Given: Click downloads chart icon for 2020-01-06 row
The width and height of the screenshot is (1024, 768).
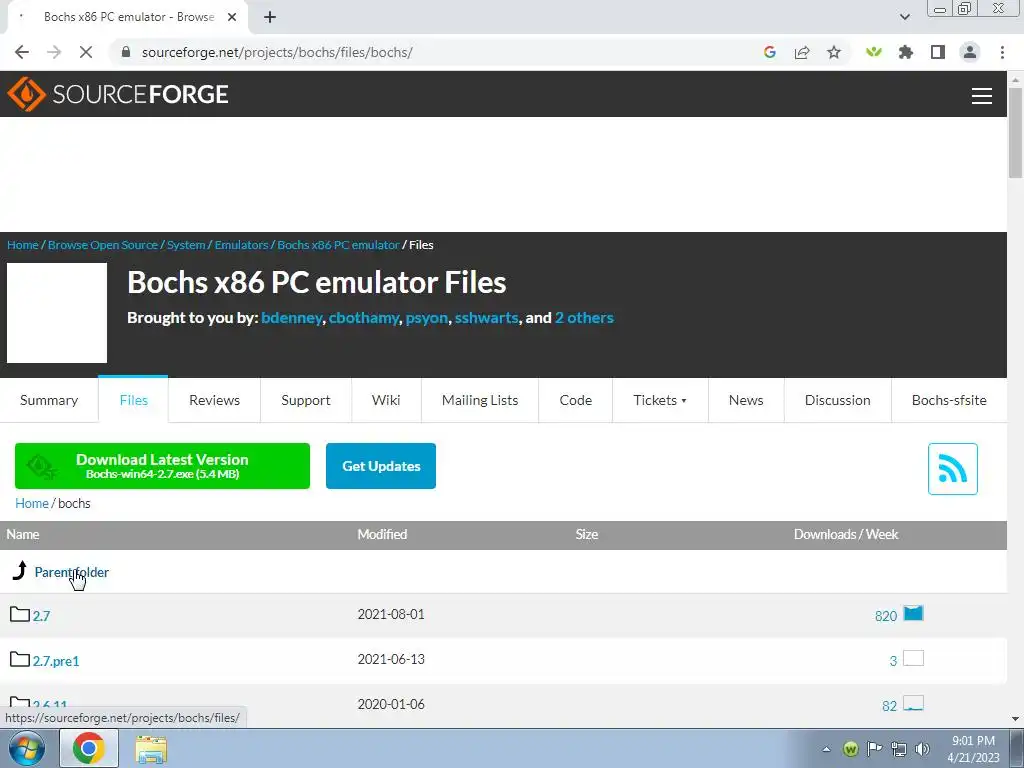Looking at the screenshot, I should (x=913, y=703).
